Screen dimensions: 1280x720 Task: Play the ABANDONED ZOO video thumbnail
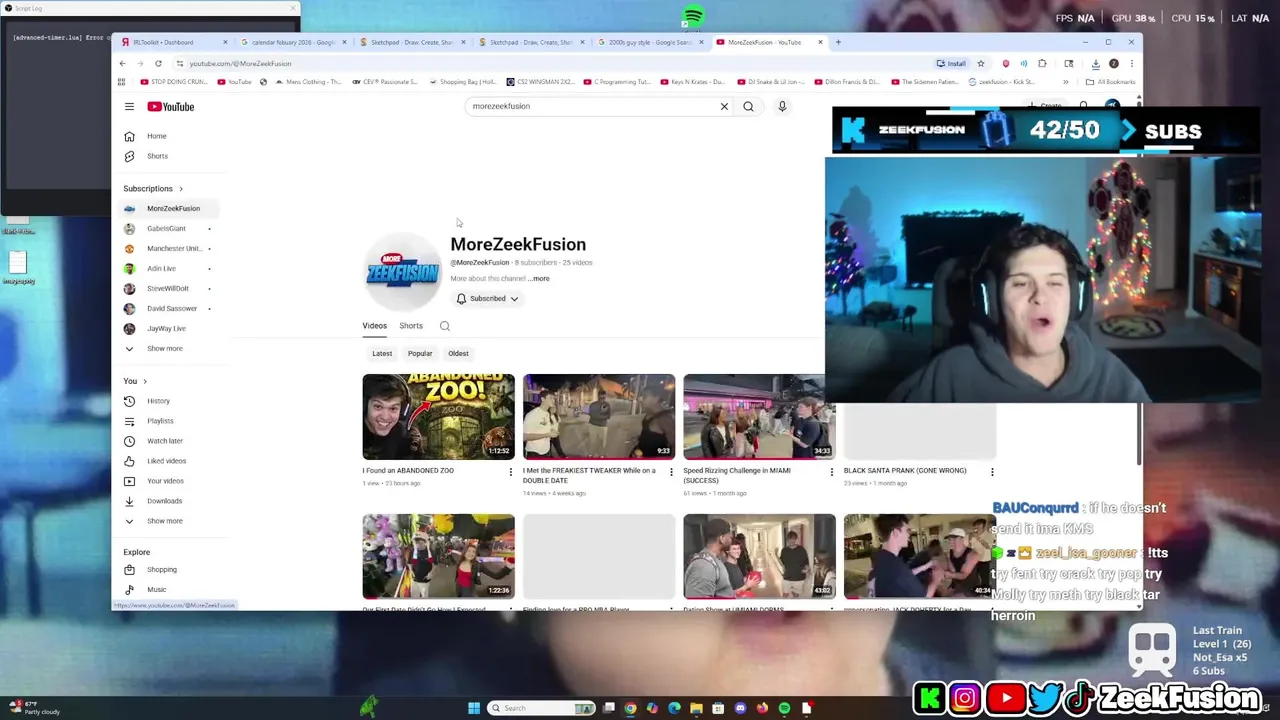point(438,417)
